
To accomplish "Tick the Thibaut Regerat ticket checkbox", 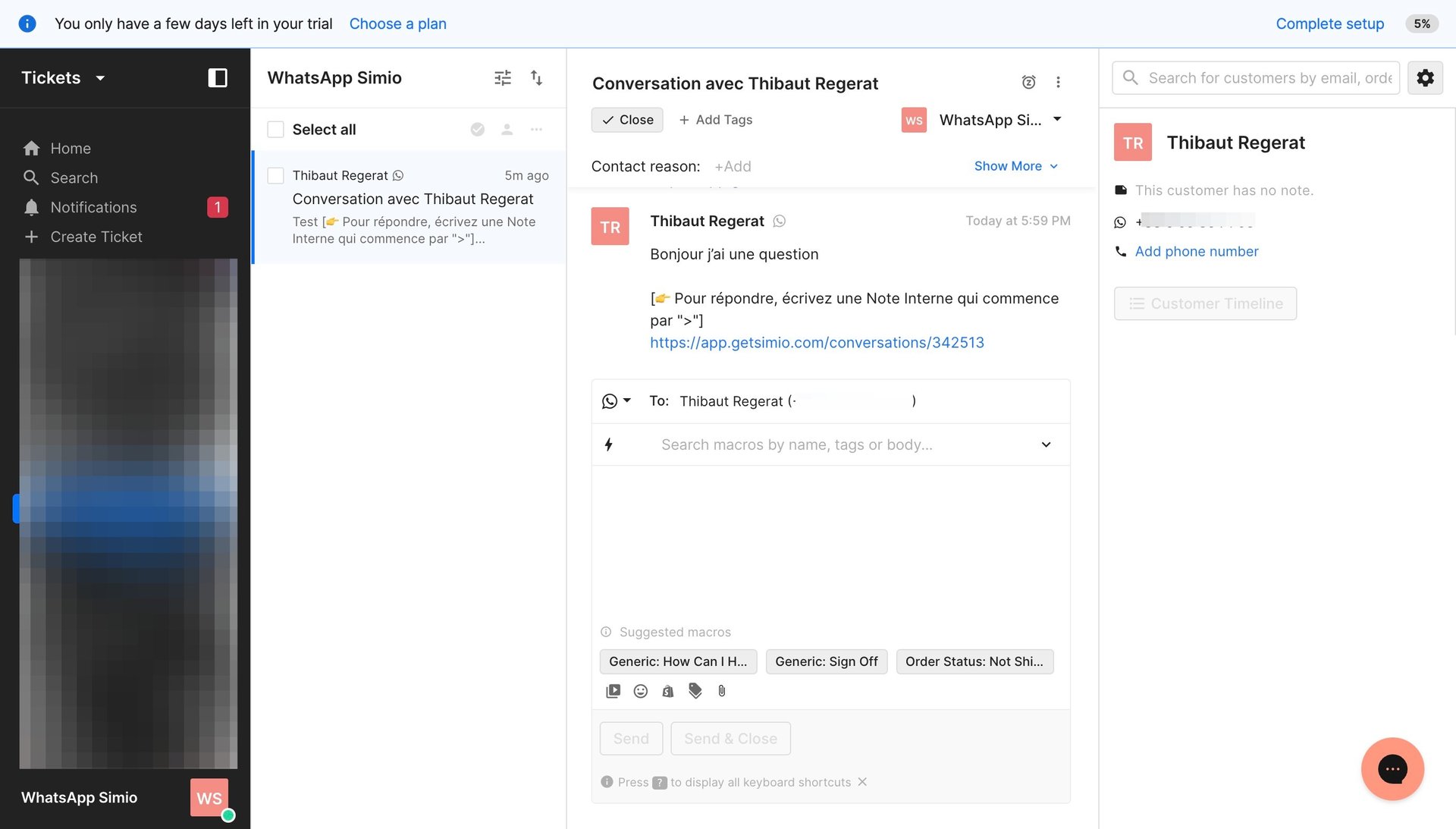I will (276, 176).
